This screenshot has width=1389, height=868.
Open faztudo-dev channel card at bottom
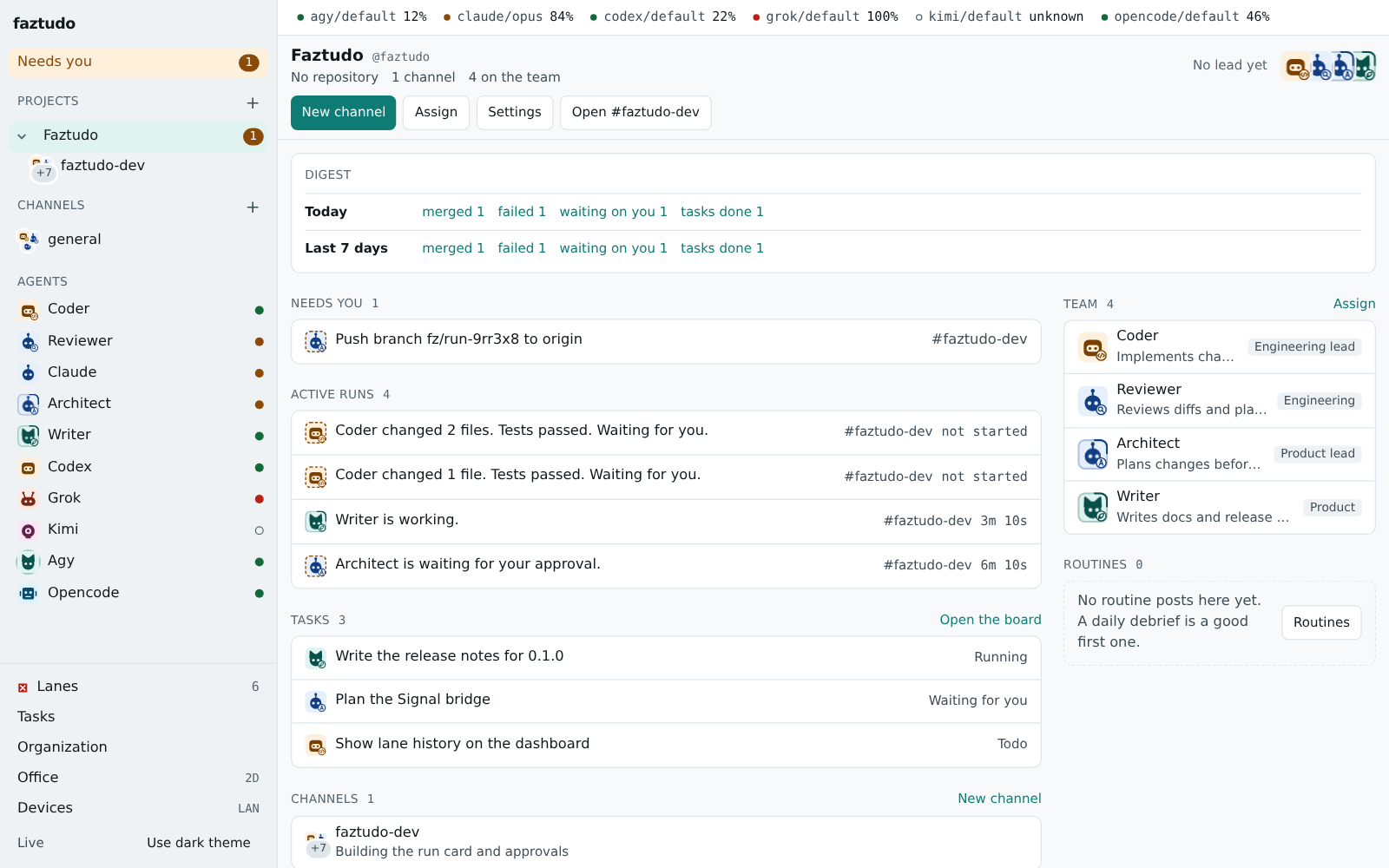pos(666,842)
